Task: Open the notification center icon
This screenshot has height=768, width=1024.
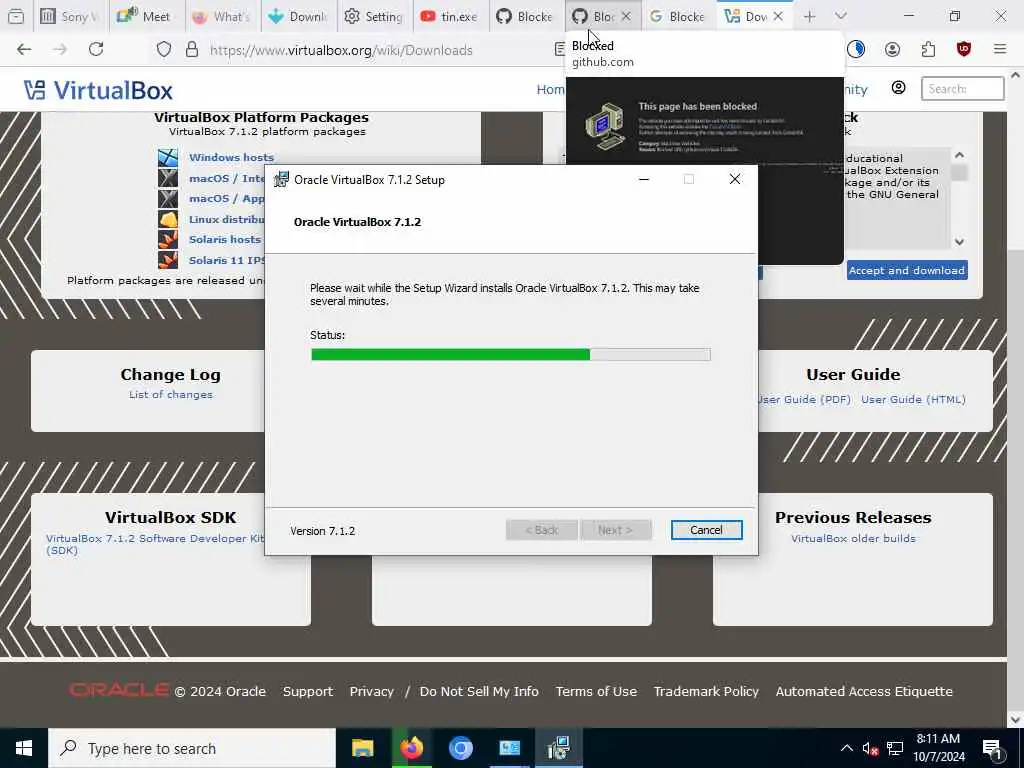Action: coord(992,748)
